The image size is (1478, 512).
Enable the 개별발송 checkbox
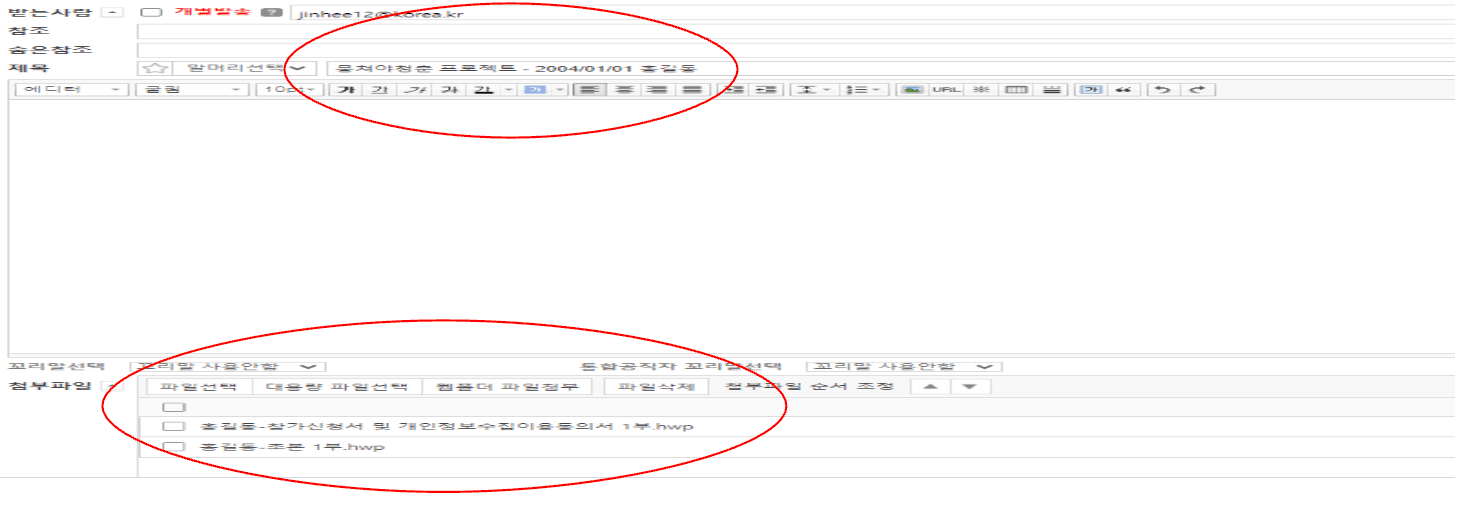(x=151, y=14)
